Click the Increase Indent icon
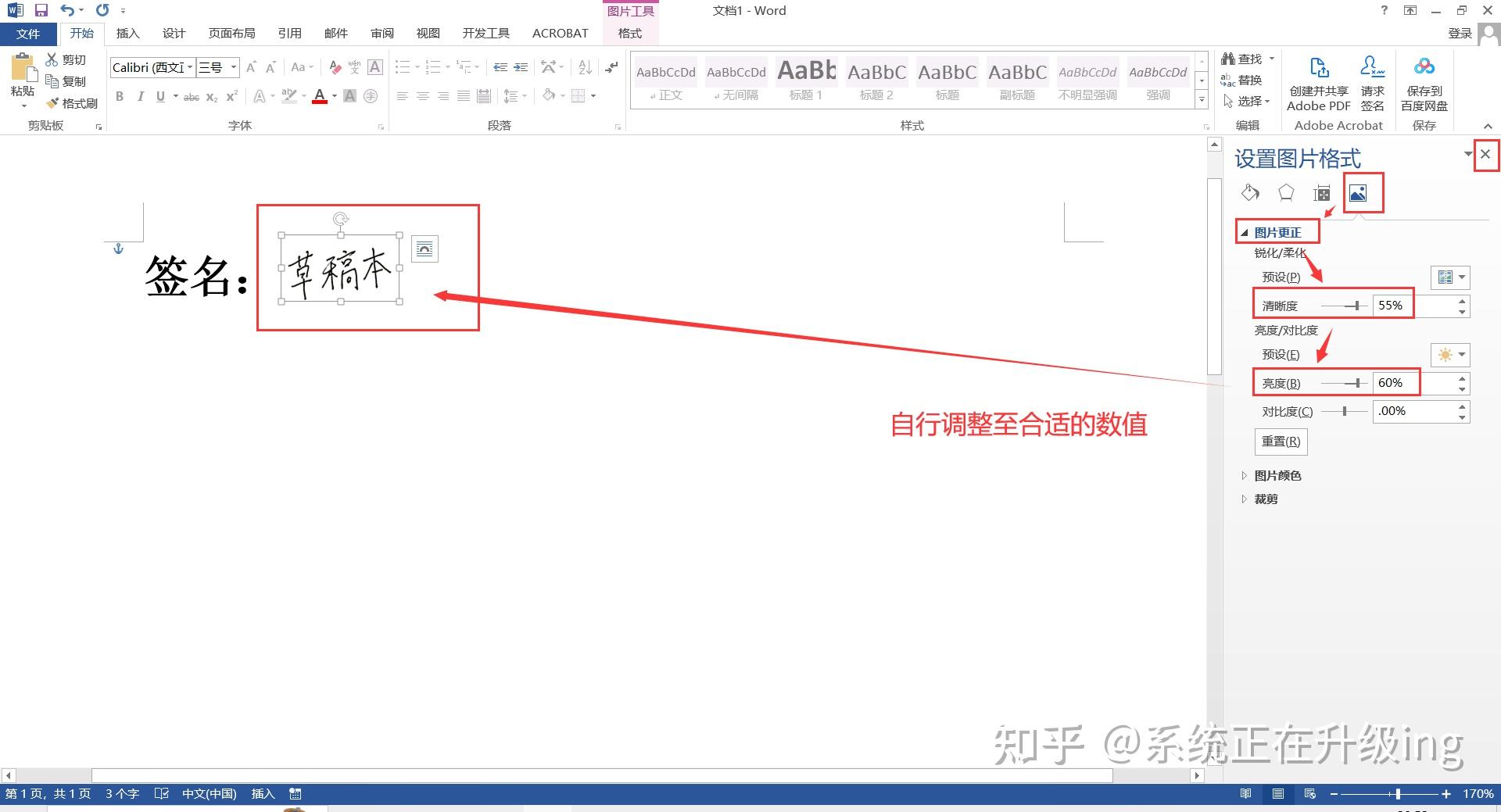The height and width of the screenshot is (812, 1501). click(x=521, y=68)
